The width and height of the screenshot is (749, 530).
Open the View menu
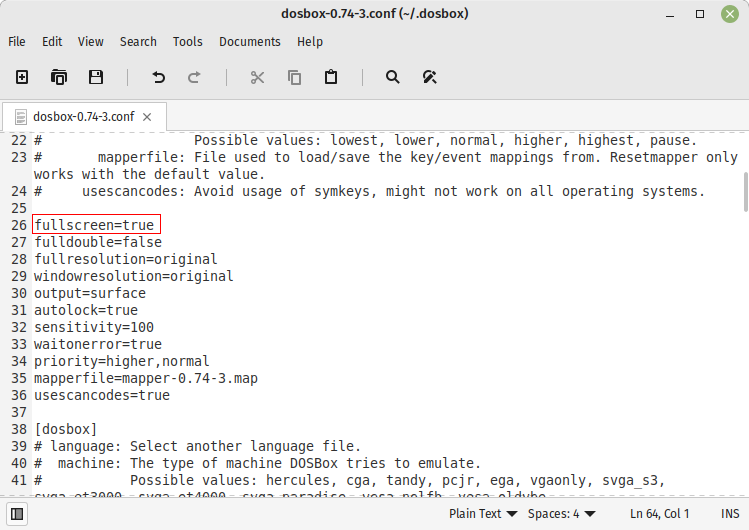[91, 42]
